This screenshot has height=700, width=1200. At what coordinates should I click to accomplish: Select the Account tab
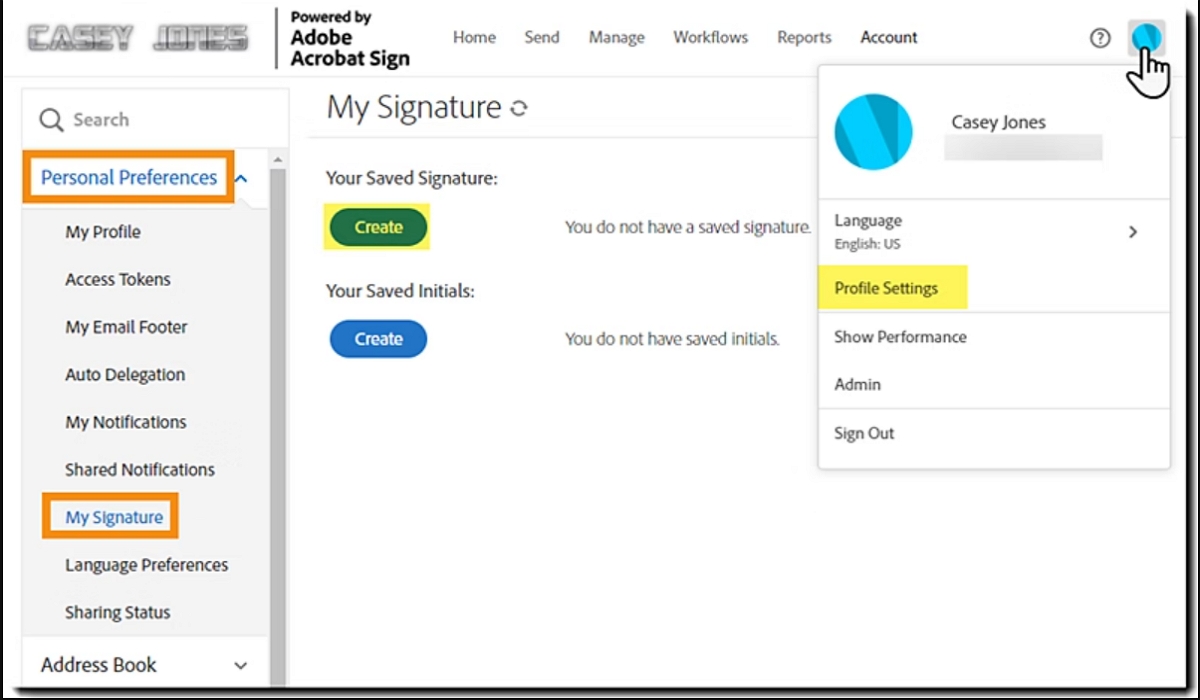tap(889, 37)
